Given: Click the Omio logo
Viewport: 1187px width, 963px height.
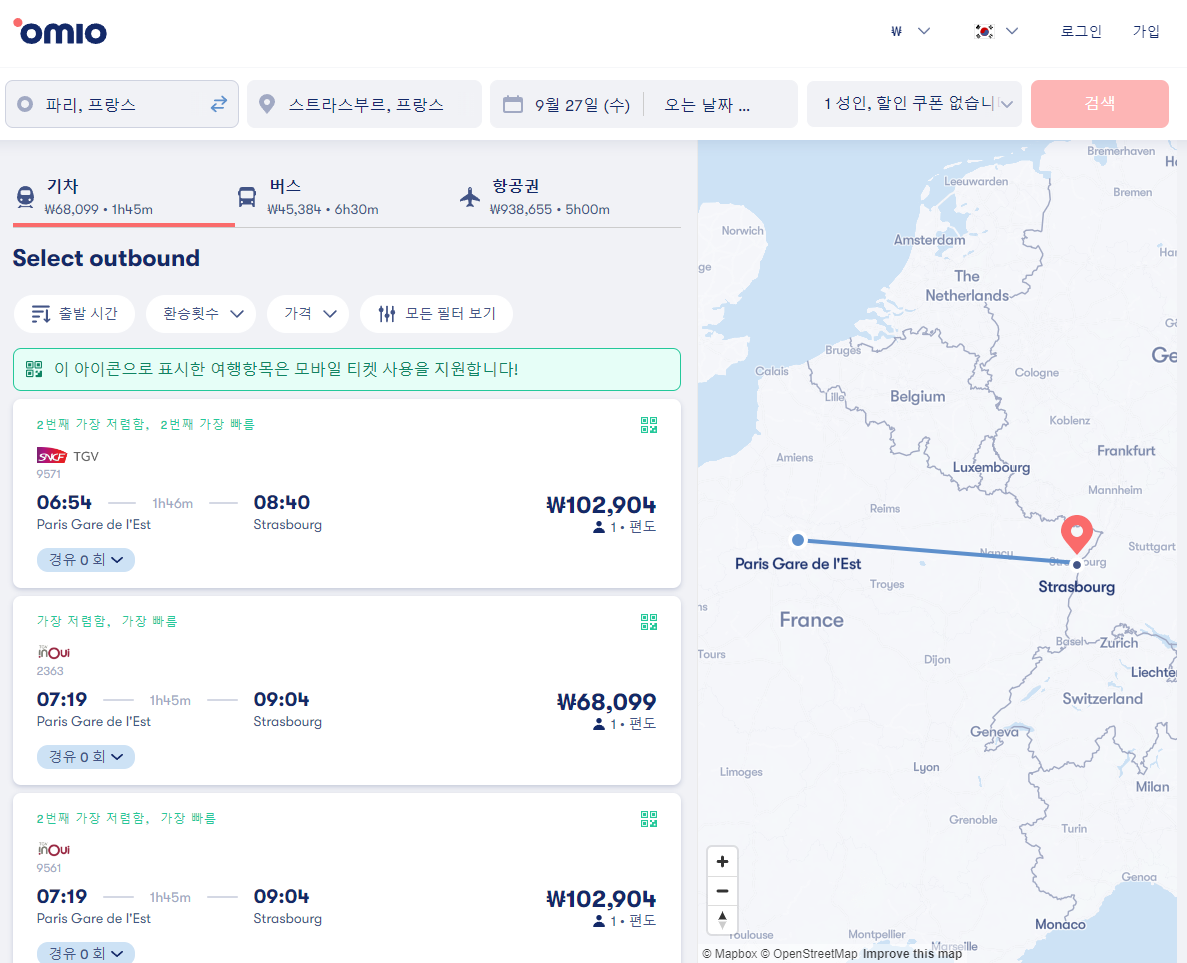Looking at the screenshot, I should (61, 32).
